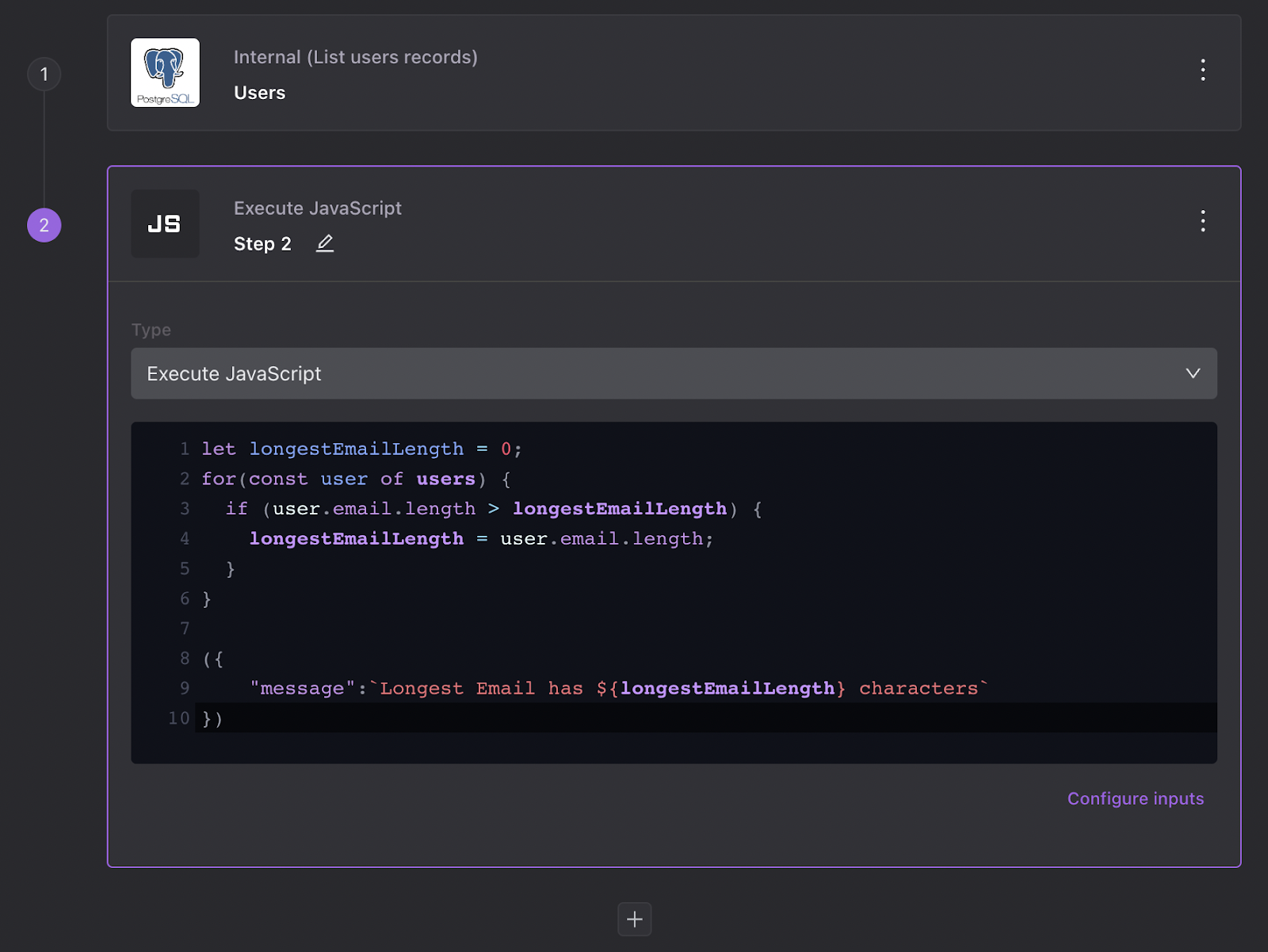1268x952 pixels.
Task: Click the Internal (List users records) title
Action: click(x=355, y=57)
